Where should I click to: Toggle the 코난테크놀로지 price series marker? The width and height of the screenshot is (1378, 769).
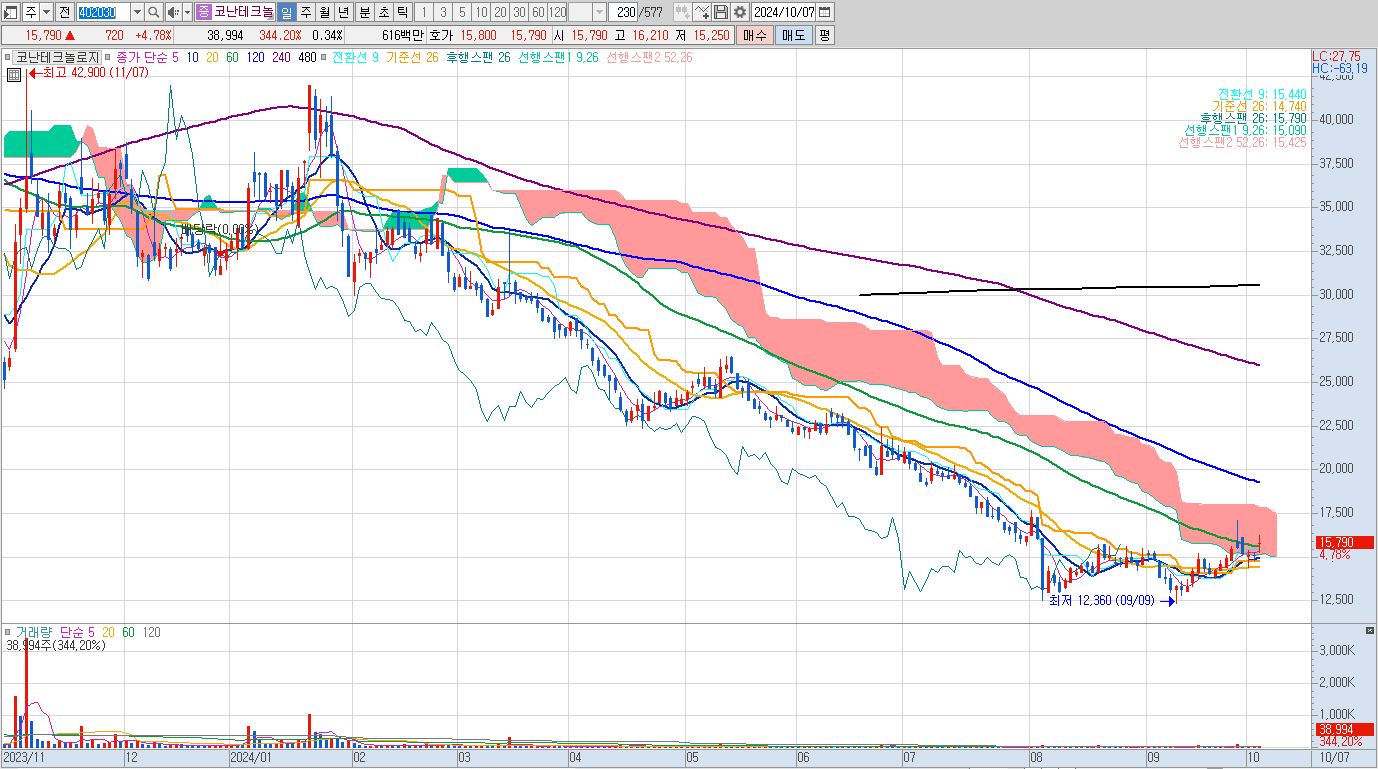8,57
